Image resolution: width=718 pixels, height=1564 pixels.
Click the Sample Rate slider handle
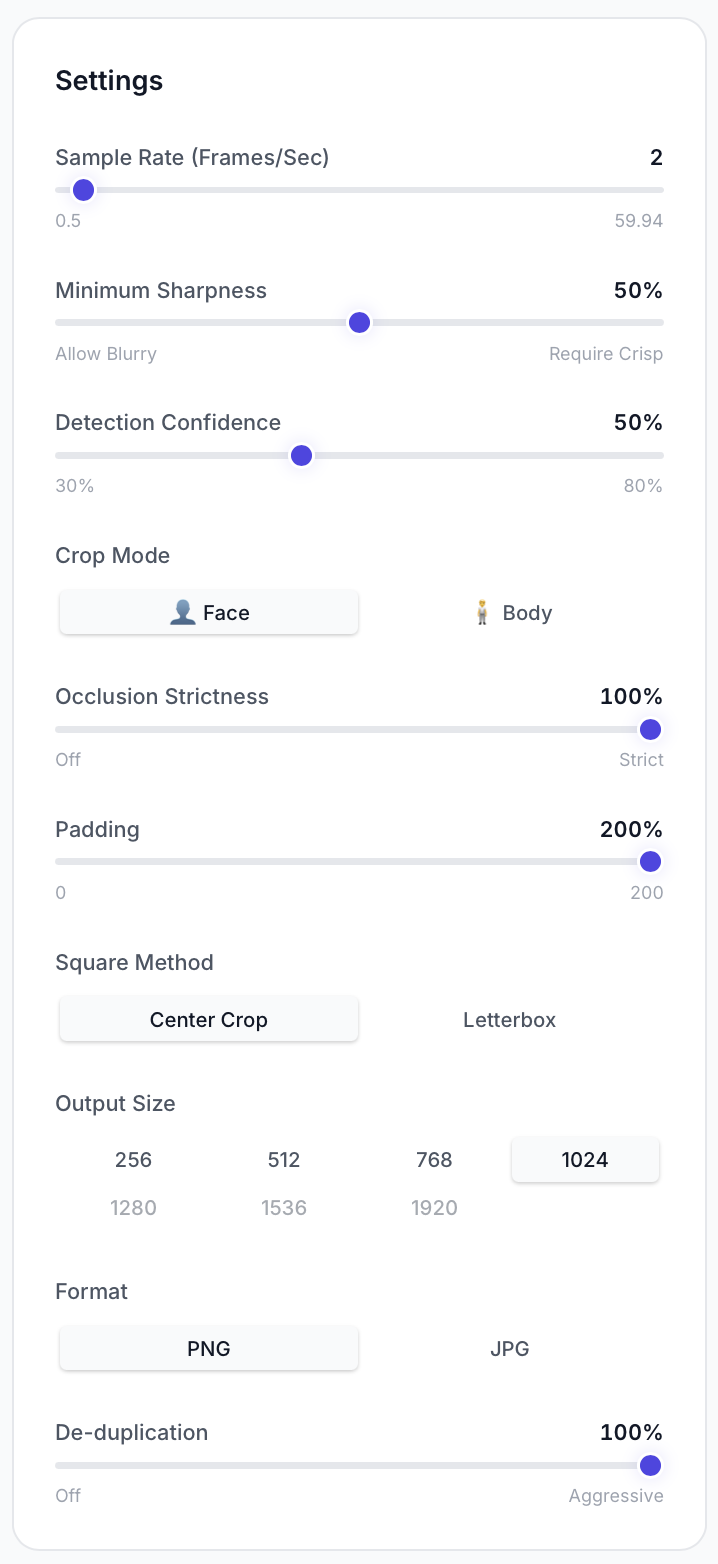84,190
